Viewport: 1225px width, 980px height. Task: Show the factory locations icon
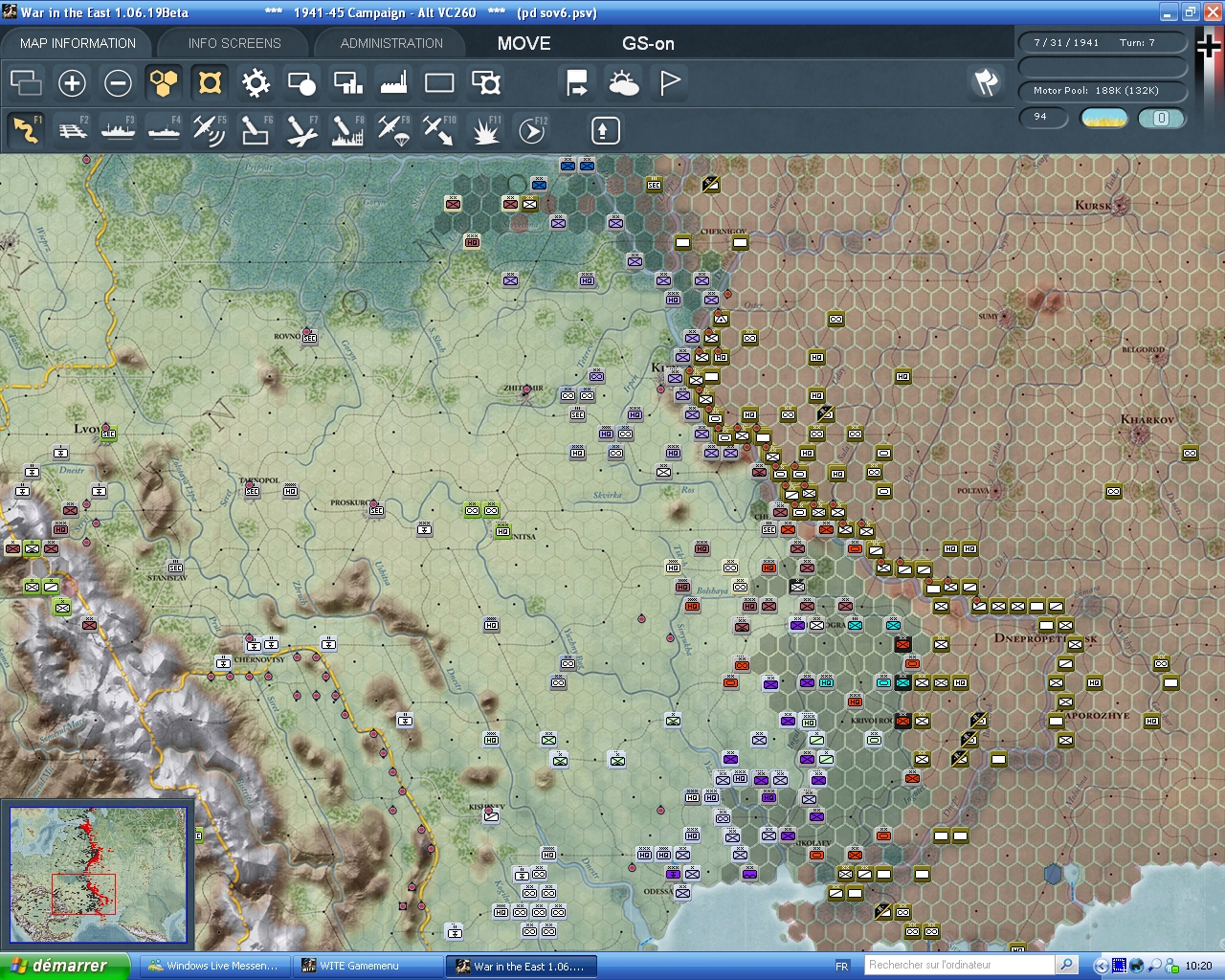tap(393, 83)
